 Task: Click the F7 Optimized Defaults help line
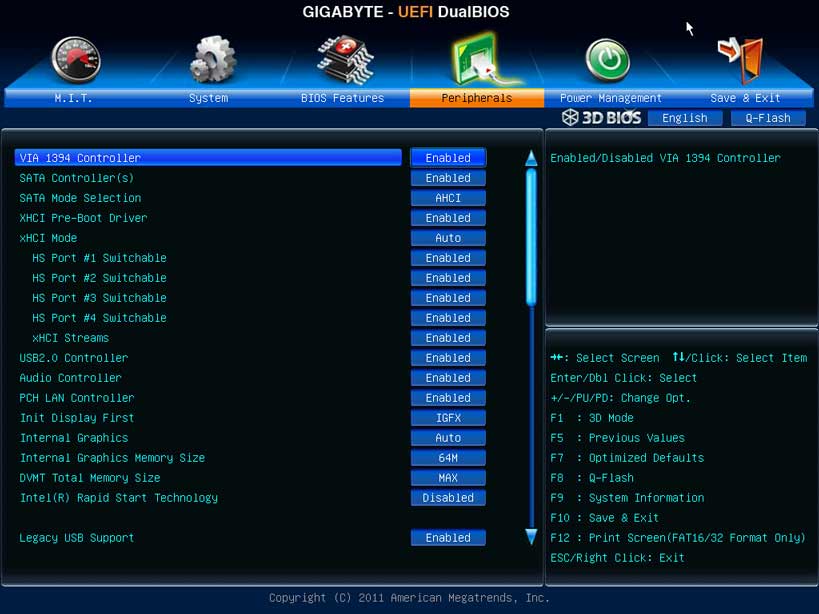[x=627, y=458]
